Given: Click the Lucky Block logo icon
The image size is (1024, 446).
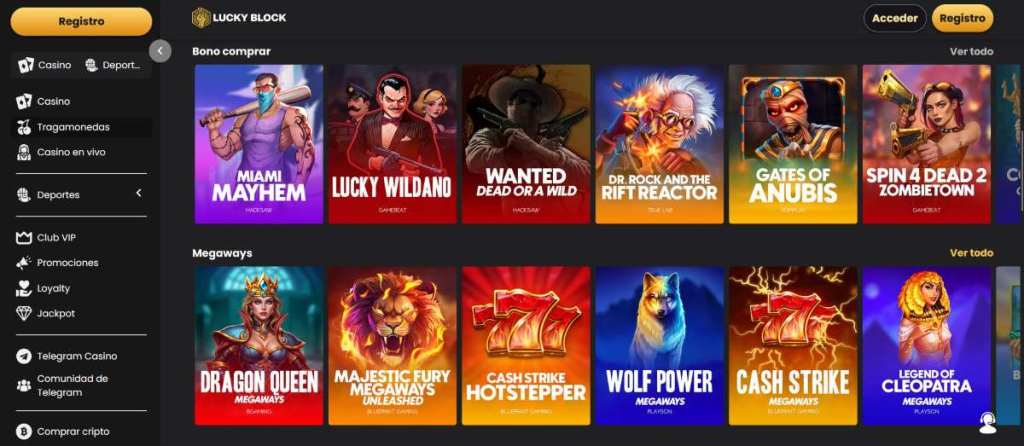Looking at the screenshot, I should pyautogui.click(x=200, y=18).
